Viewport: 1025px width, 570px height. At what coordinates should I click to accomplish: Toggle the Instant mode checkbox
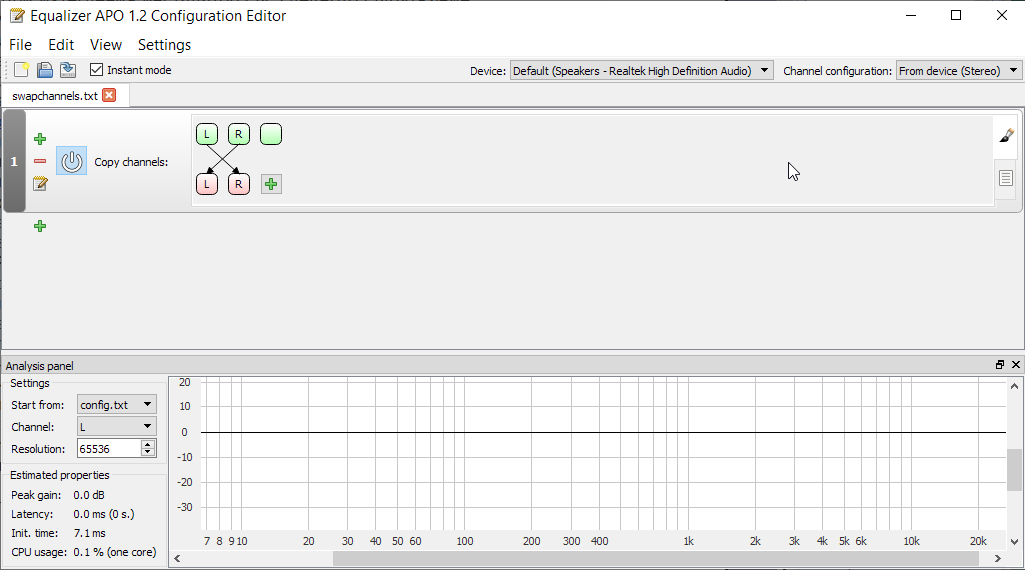pyautogui.click(x=97, y=69)
